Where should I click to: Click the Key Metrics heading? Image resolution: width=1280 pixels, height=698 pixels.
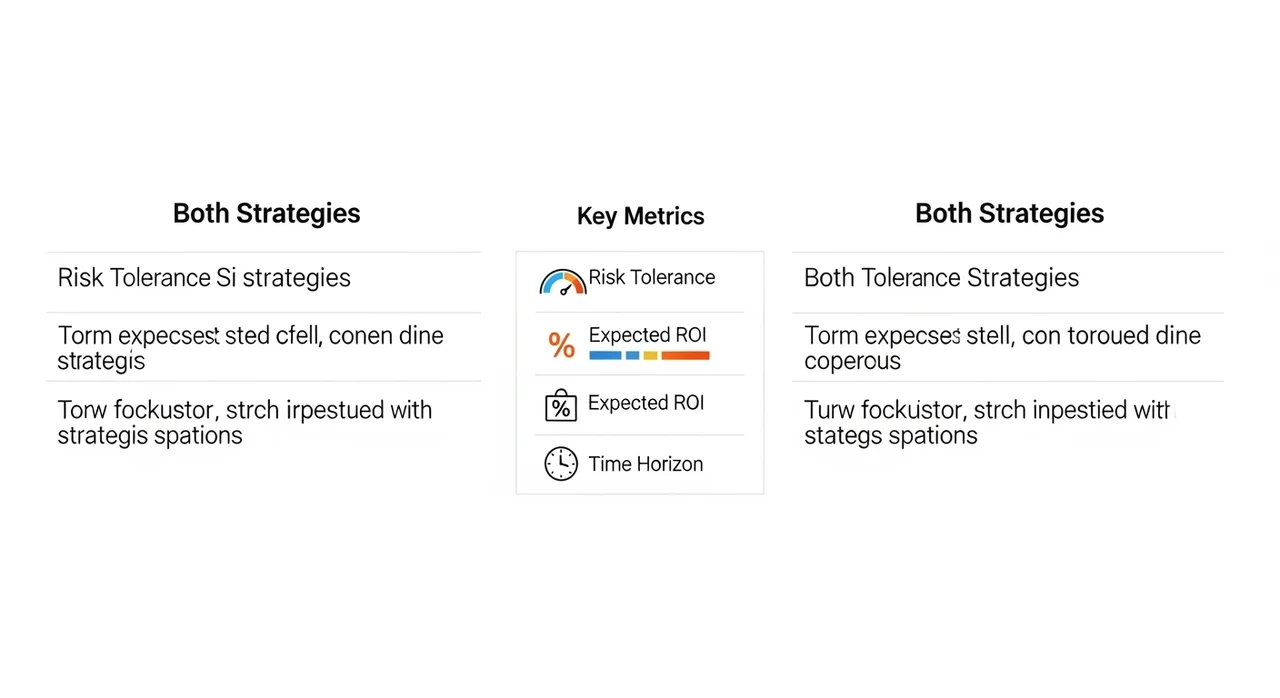point(641,216)
